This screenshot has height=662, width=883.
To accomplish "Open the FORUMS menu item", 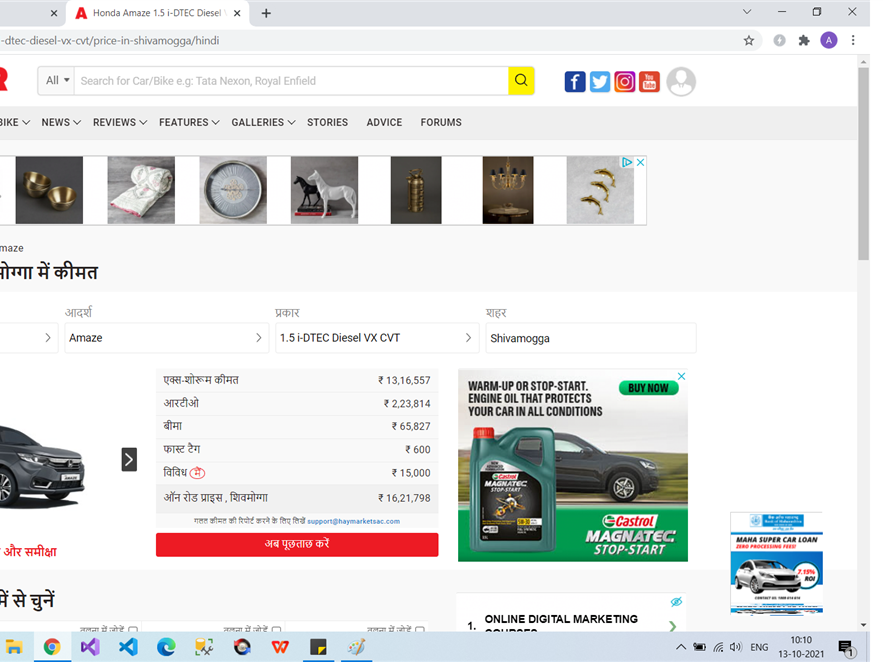I will 441,122.
